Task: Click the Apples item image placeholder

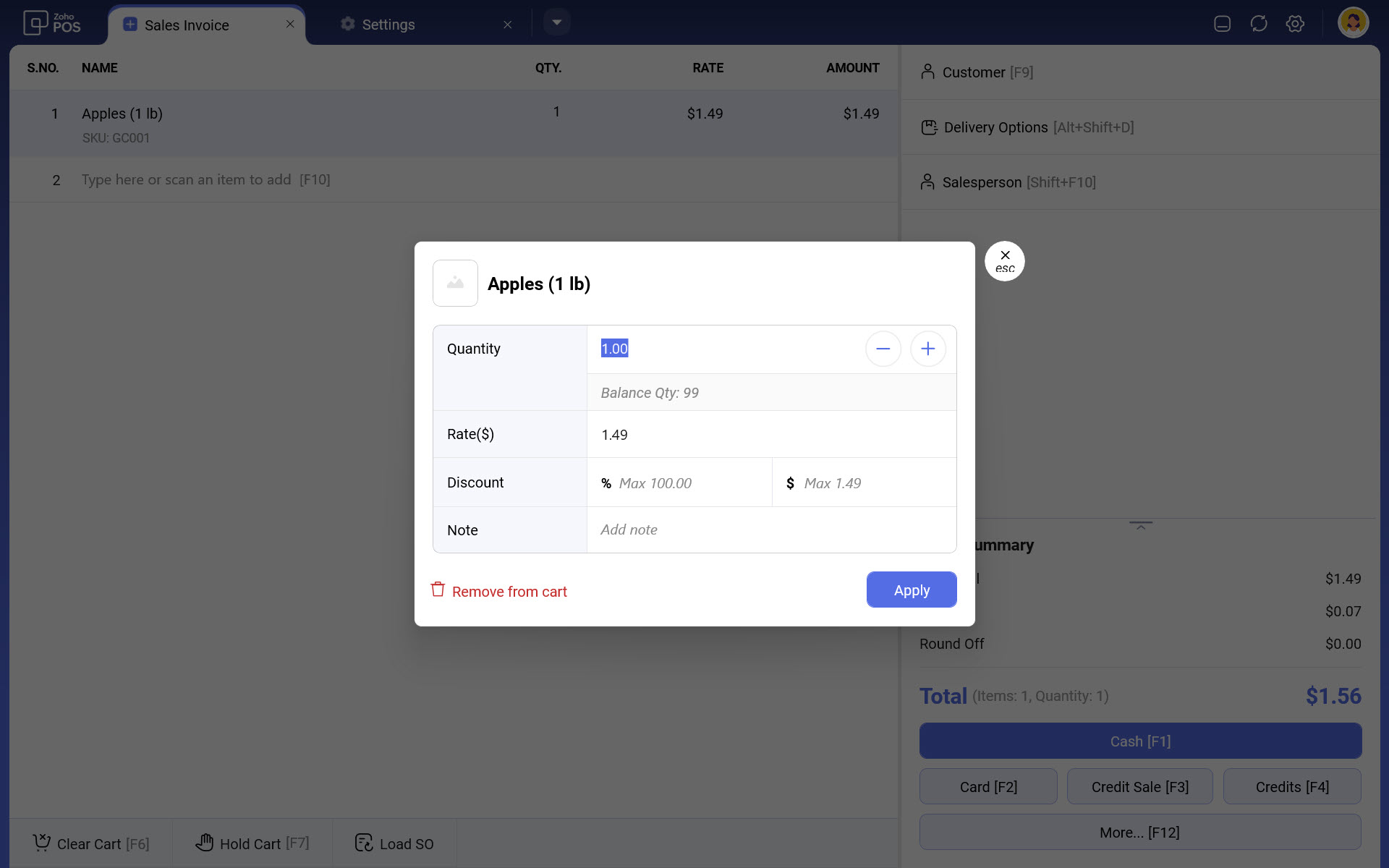Action: point(455,284)
